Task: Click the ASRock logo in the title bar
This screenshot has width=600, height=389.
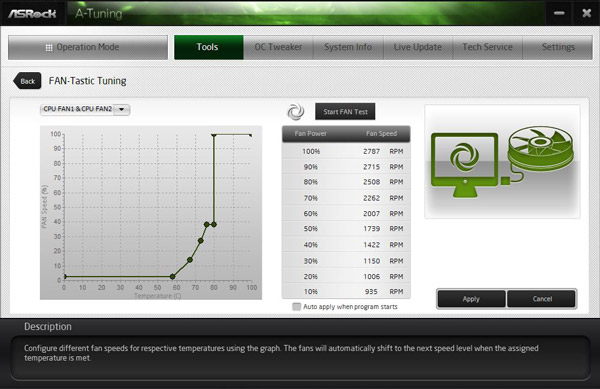Action: 33,14
